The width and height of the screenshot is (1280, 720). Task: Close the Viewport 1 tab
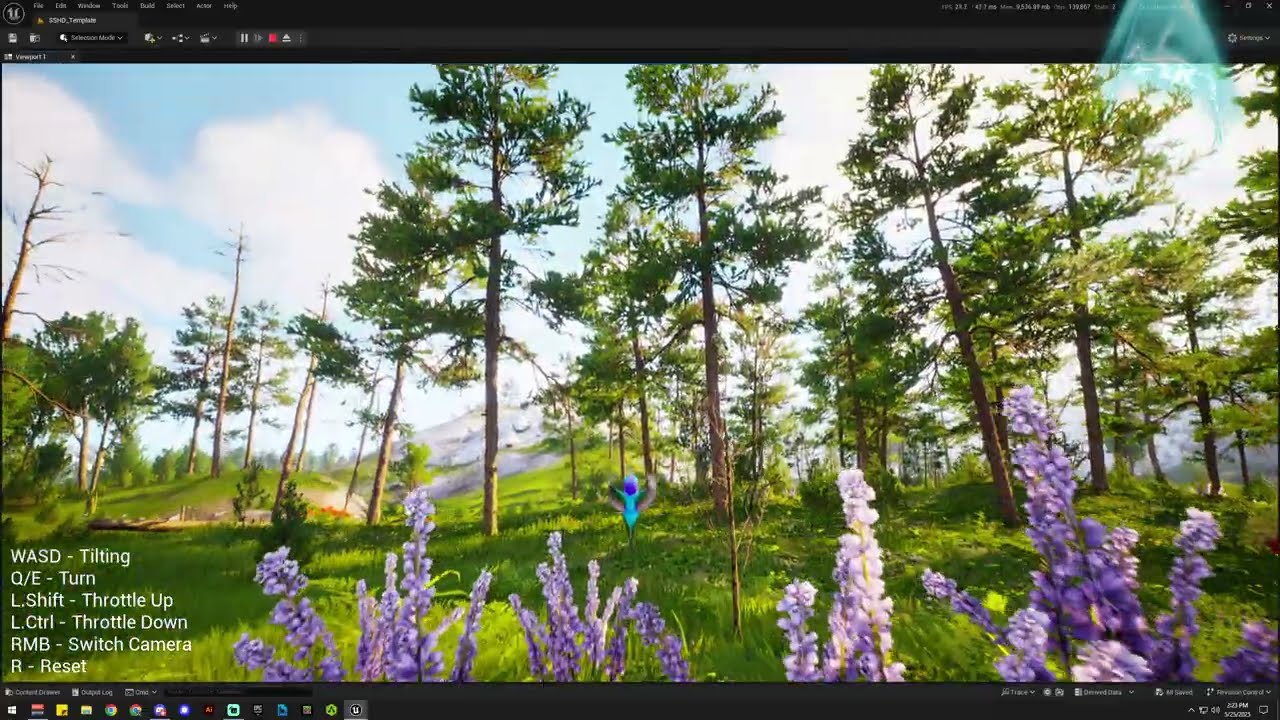[72, 57]
